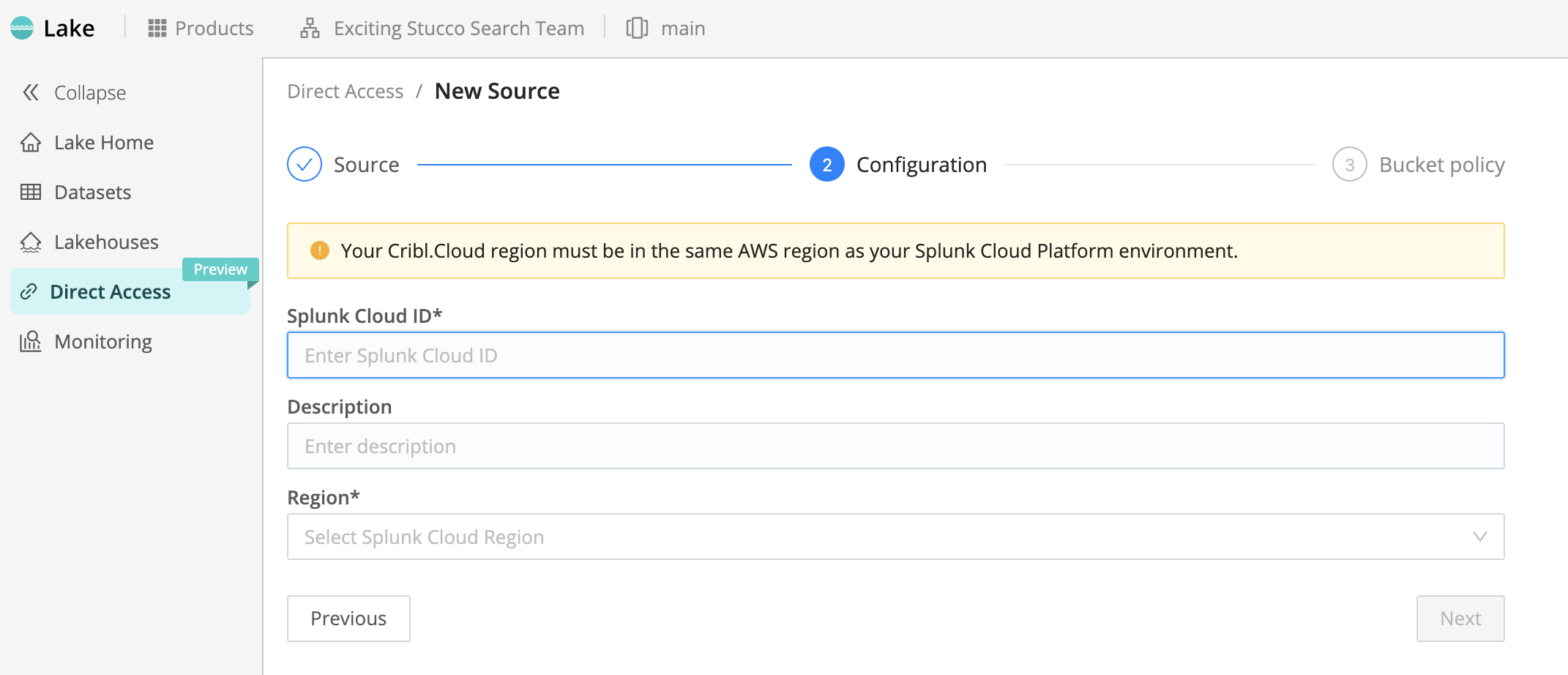Viewport: 1568px width, 675px height.
Task: Go to Lake Home in sidebar
Action: click(130, 142)
